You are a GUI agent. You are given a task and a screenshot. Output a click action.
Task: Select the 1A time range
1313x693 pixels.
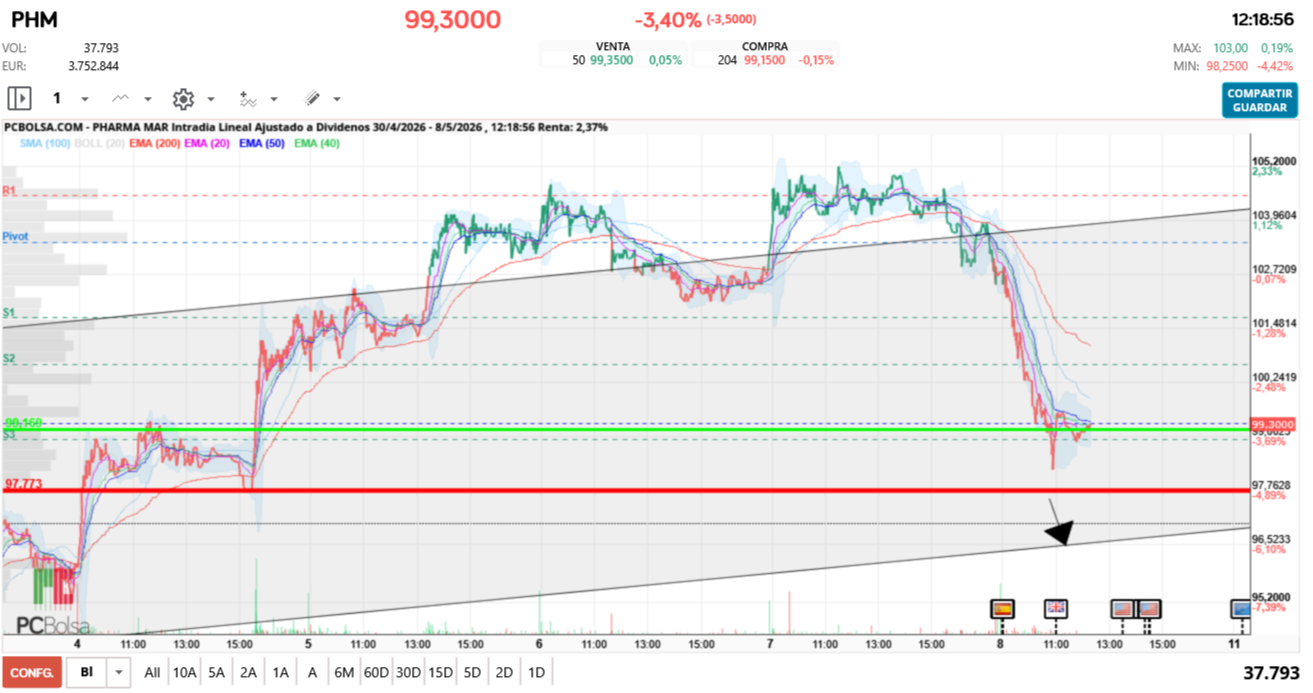tap(280, 673)
